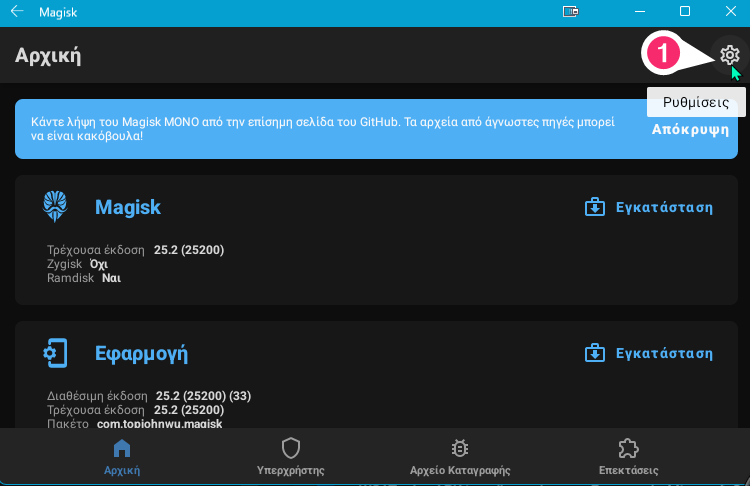Click install icon in Εφαρμογή card

pos(595,353)
